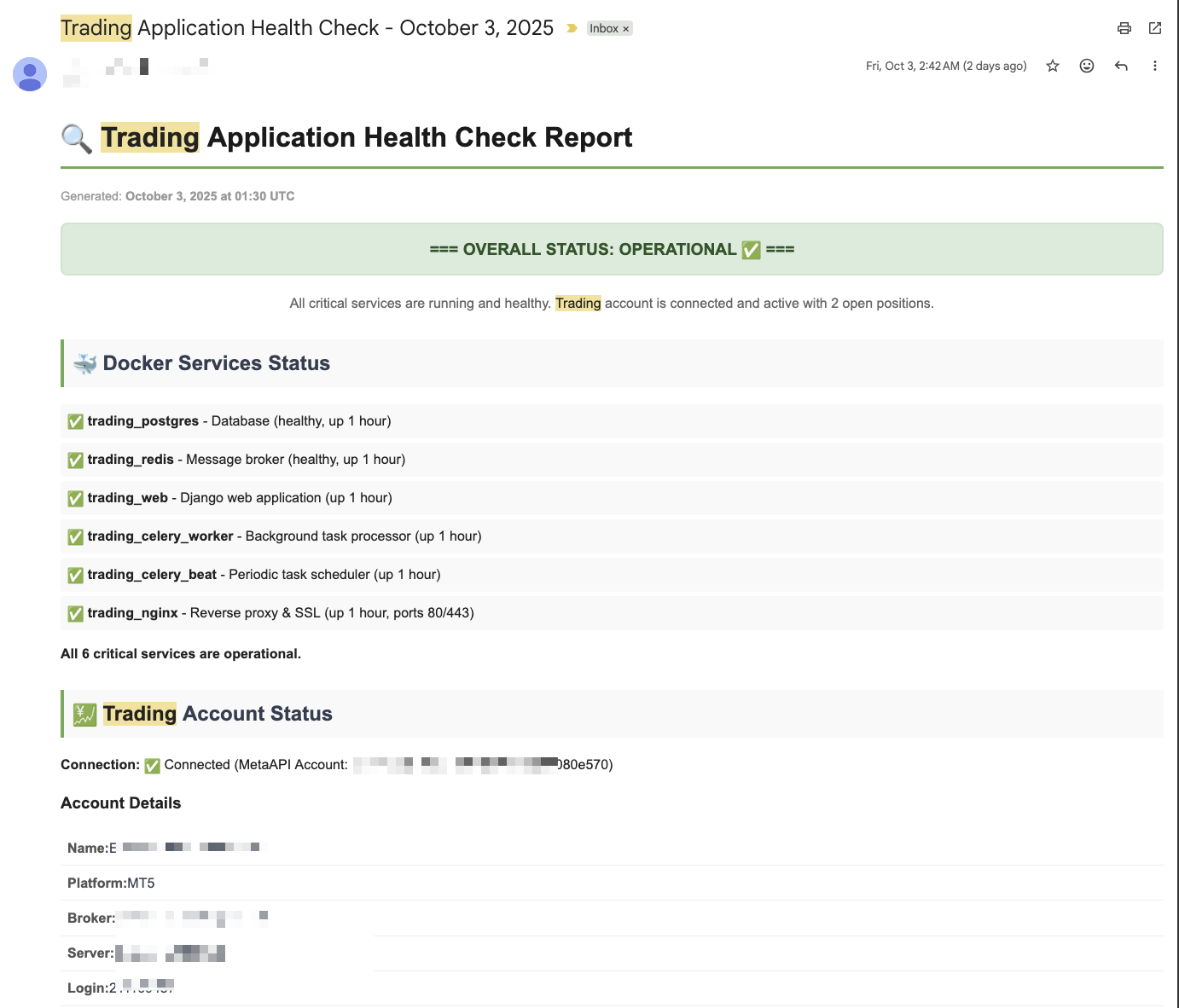Viewport: 1179px width, 1008px height.
Task: Add an emoji reaction to the email
Action: (x=1087, y=66)
